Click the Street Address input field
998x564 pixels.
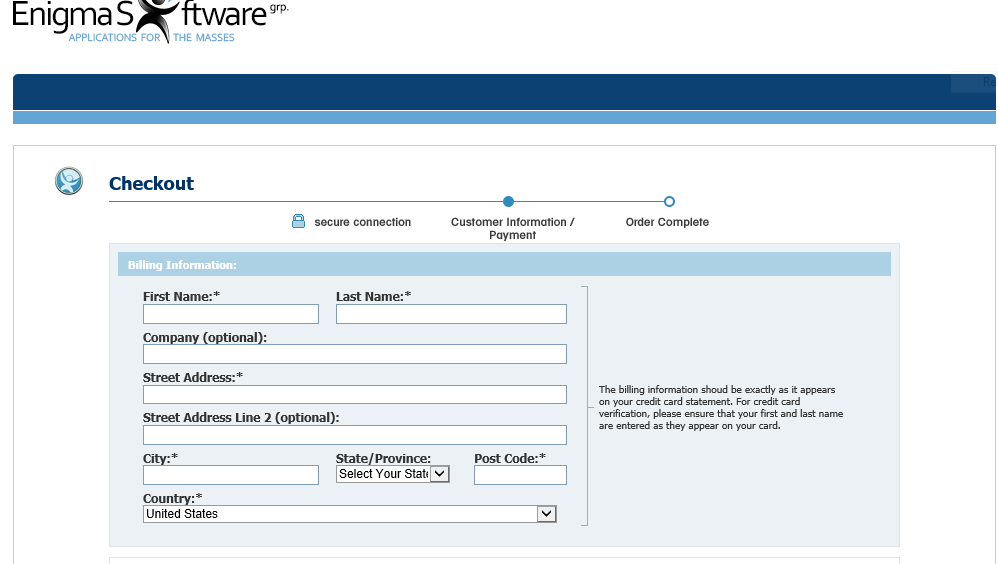pyautogui.click(x=355, y=395)
